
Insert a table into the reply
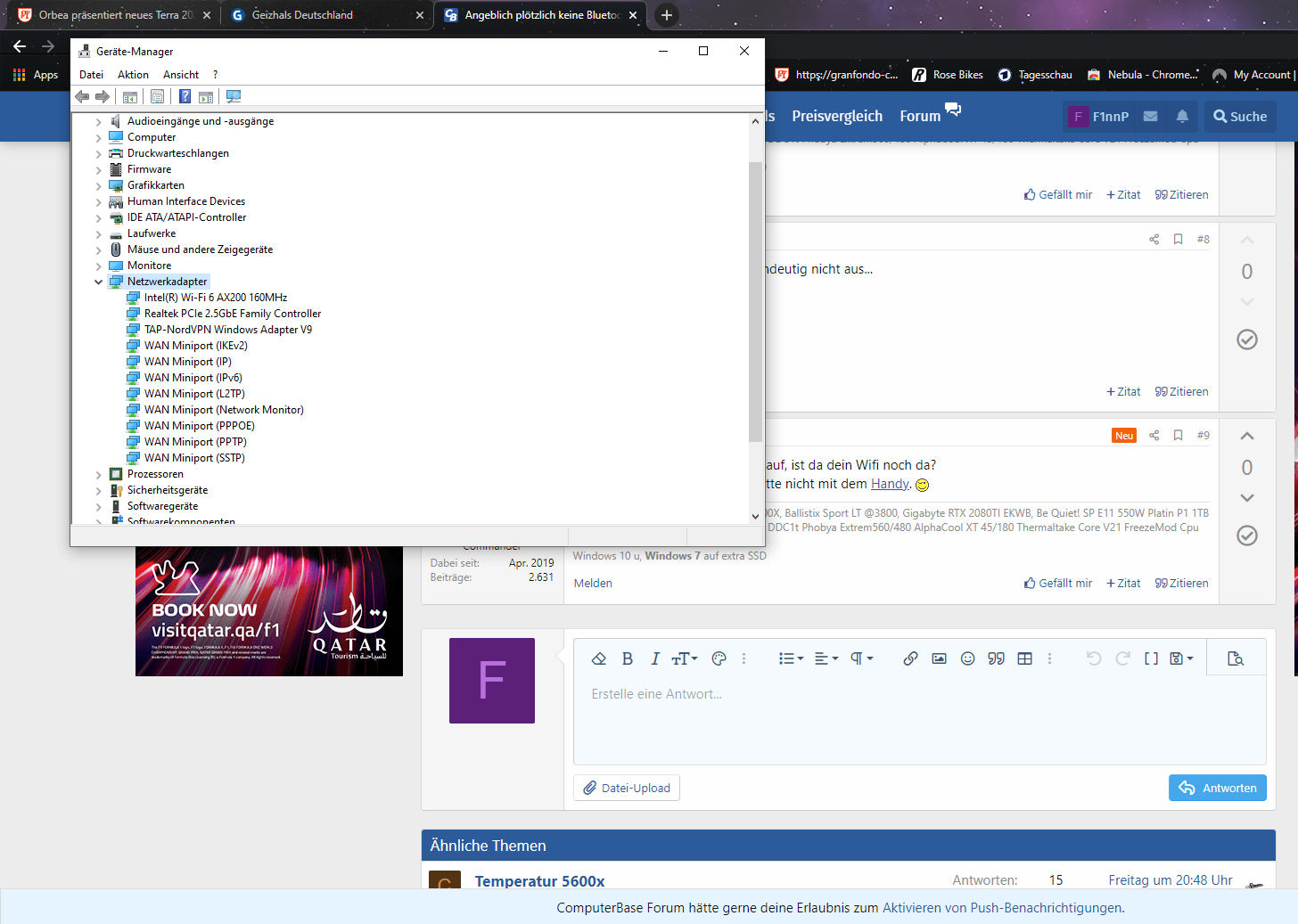(1024, 658)
